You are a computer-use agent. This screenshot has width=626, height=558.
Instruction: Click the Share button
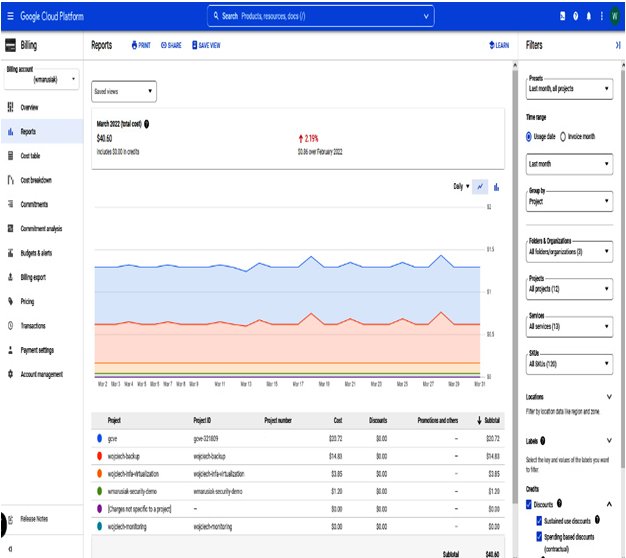pos(171,45)
